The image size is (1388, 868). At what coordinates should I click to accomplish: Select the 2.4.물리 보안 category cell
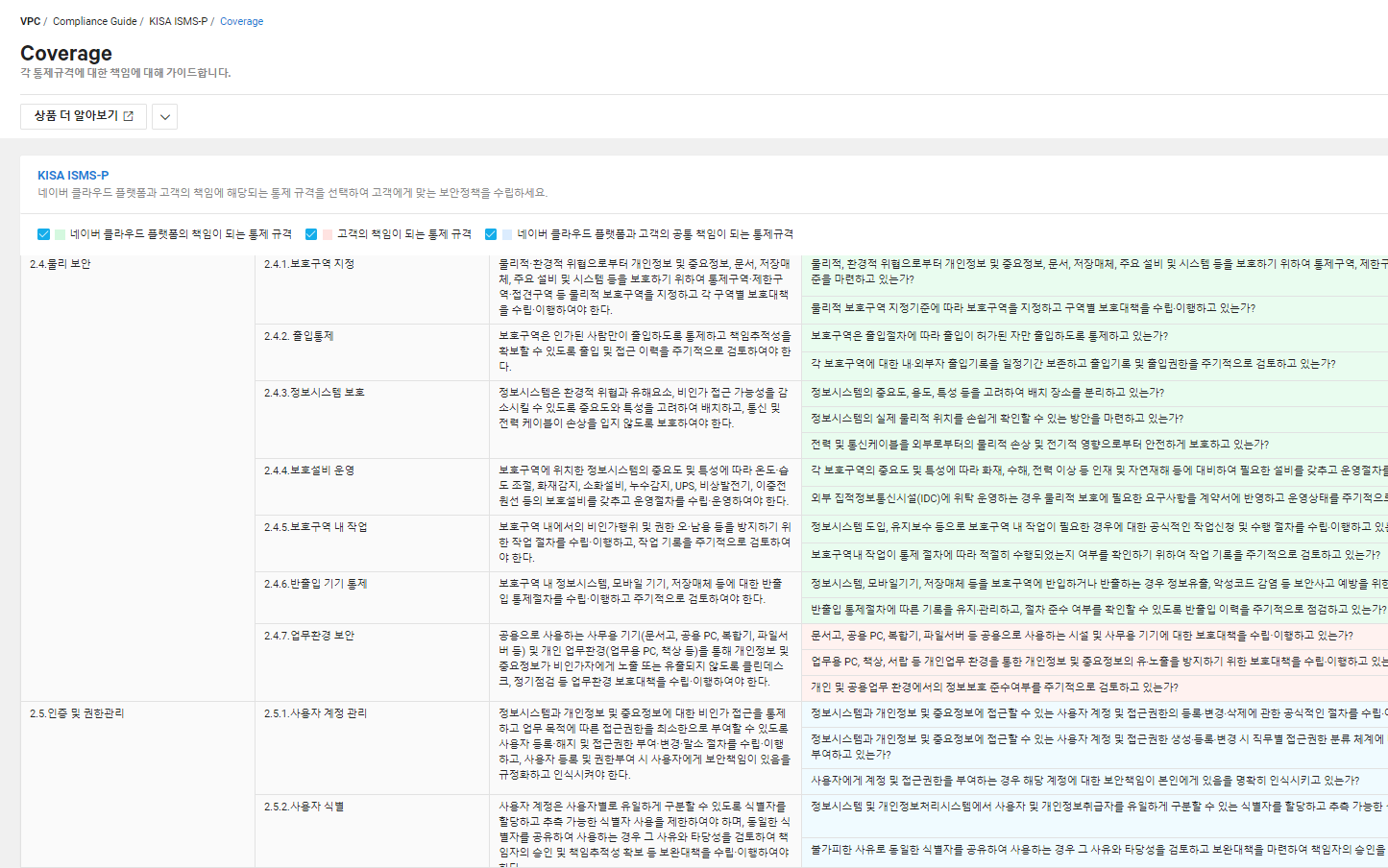[61, 264]
